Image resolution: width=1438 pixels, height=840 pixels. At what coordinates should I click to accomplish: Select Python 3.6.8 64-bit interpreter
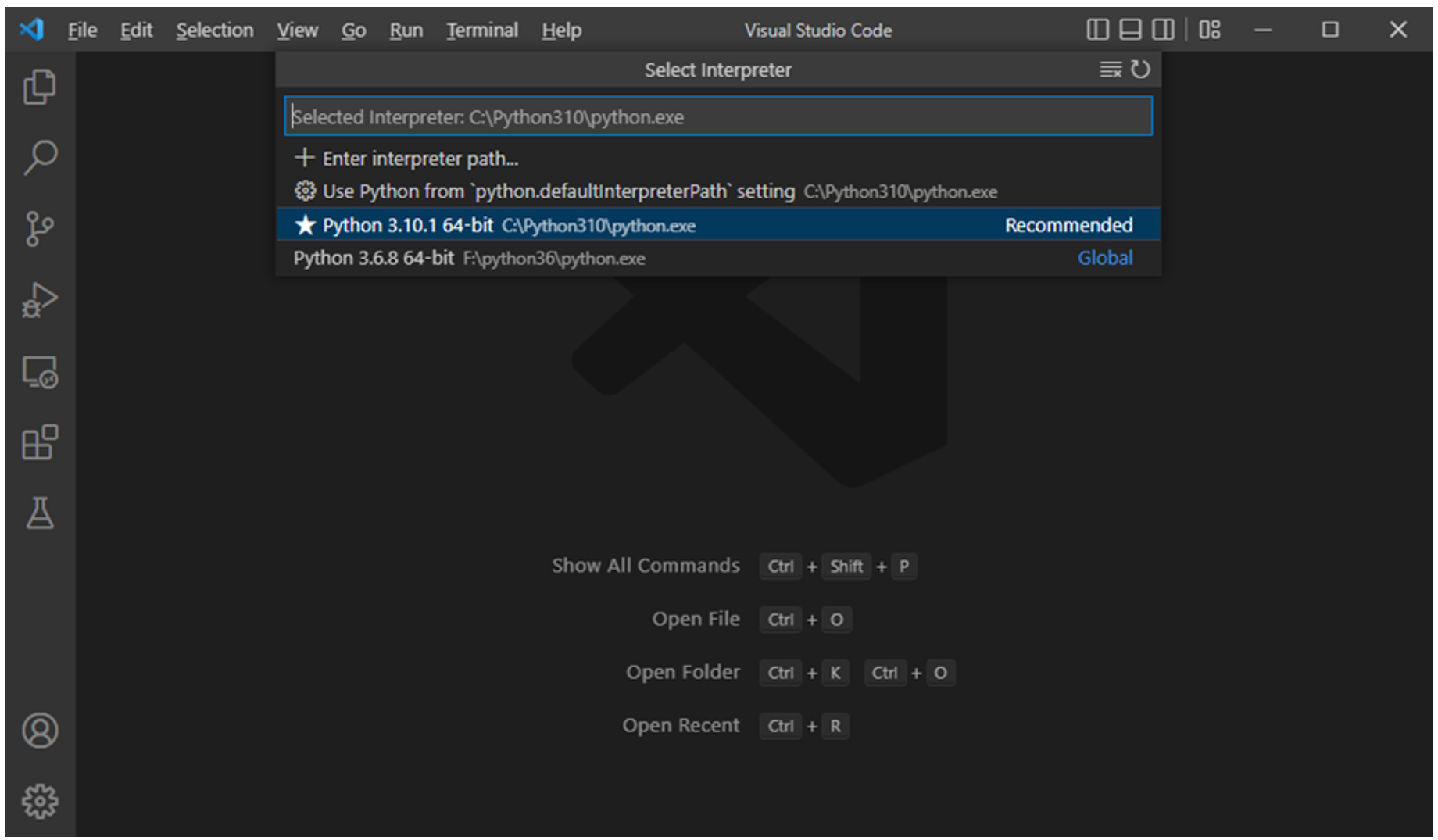tap(469, 258)
